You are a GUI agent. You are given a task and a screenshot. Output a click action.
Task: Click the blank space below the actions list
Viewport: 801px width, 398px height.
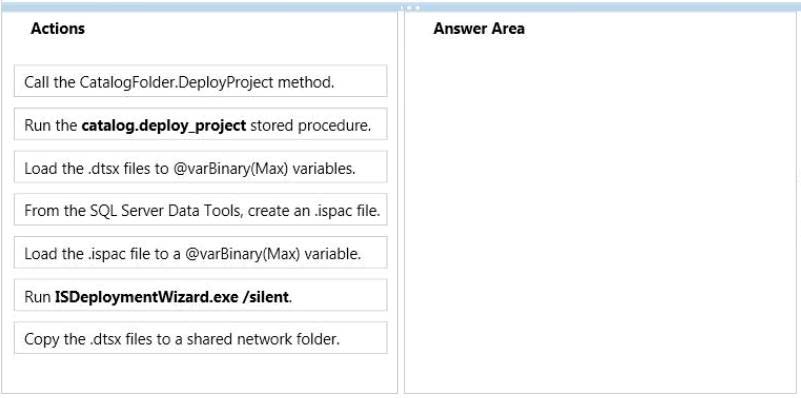click(199, 373)
